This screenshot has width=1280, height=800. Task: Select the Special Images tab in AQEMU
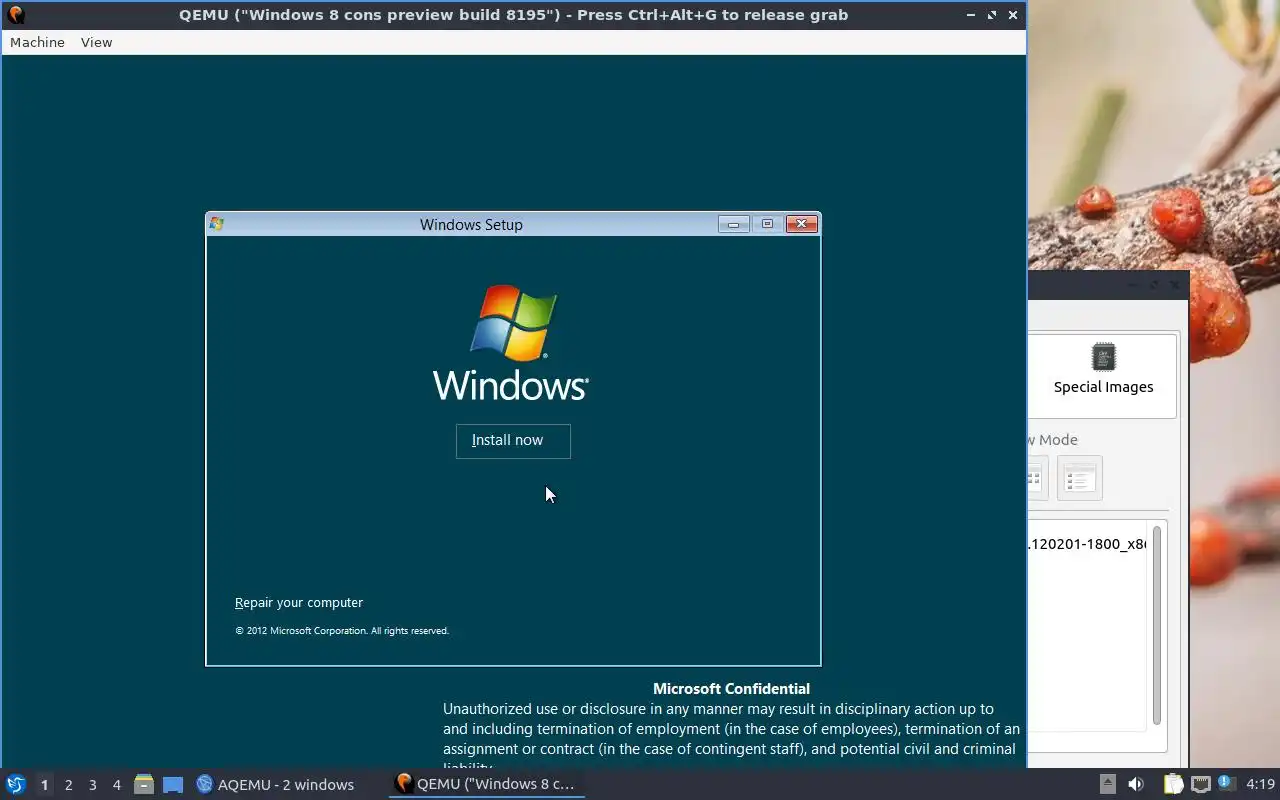(1103, 375)
